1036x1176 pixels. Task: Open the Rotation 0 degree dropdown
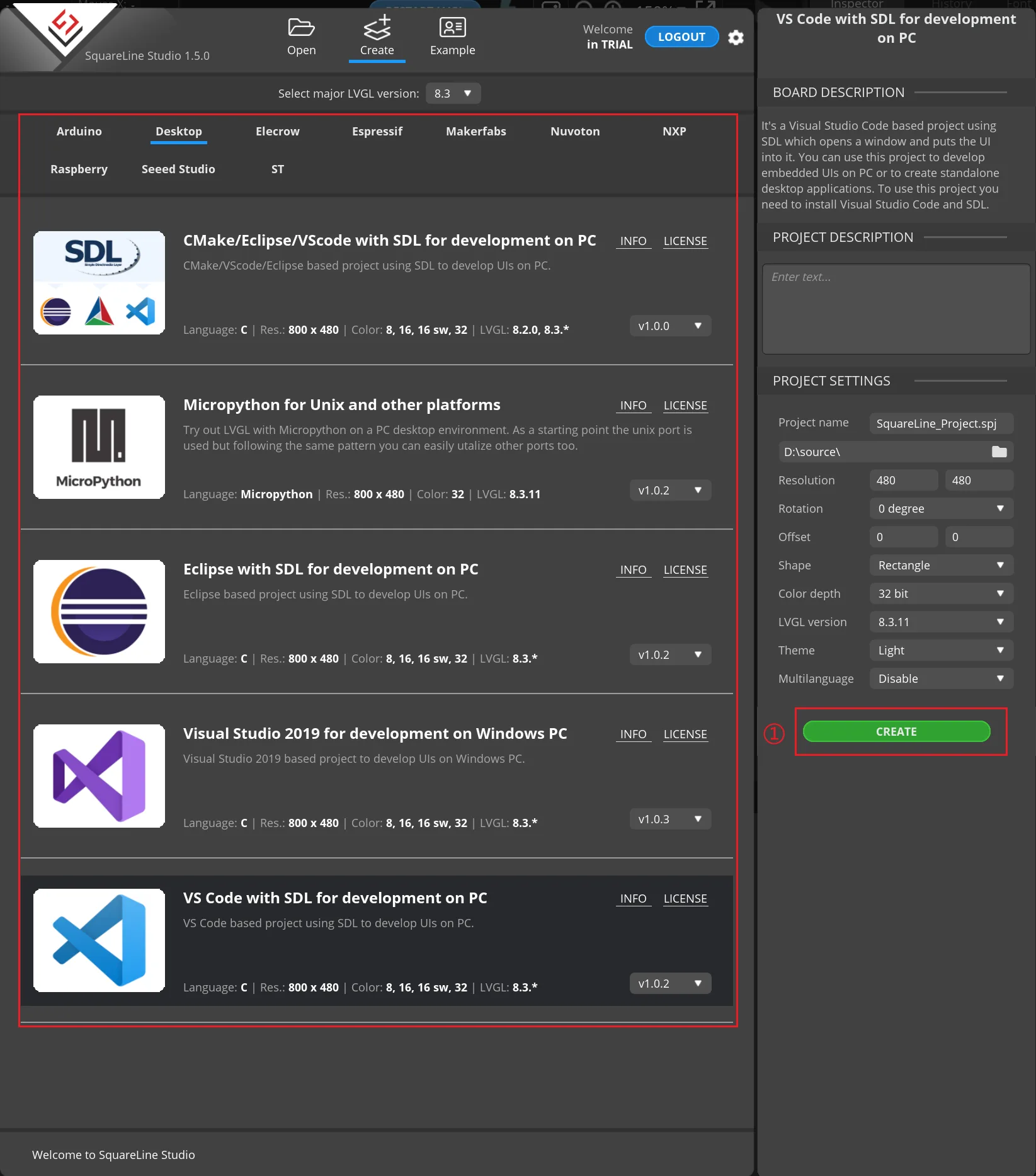click(942, 508)
